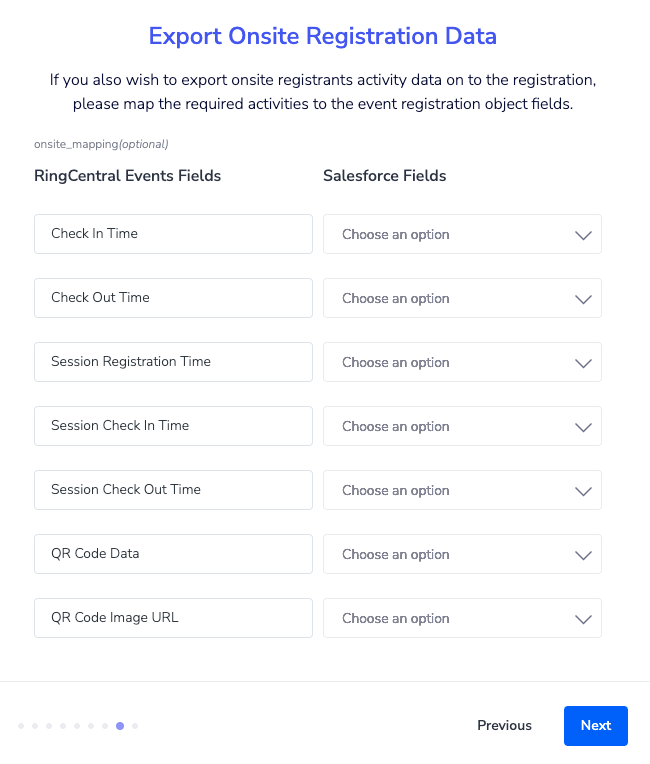Click the Next button
This screenshot has height=764, width=650.
point(595,726)
